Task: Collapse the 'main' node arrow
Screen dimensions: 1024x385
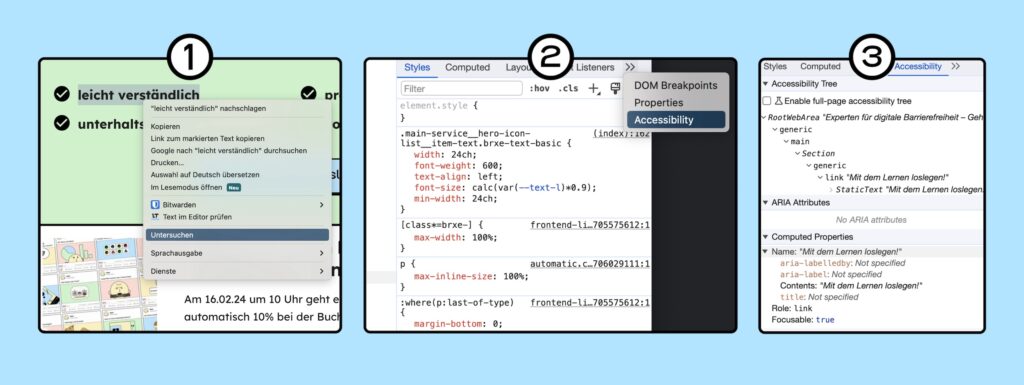Action: tap(786, 142)
